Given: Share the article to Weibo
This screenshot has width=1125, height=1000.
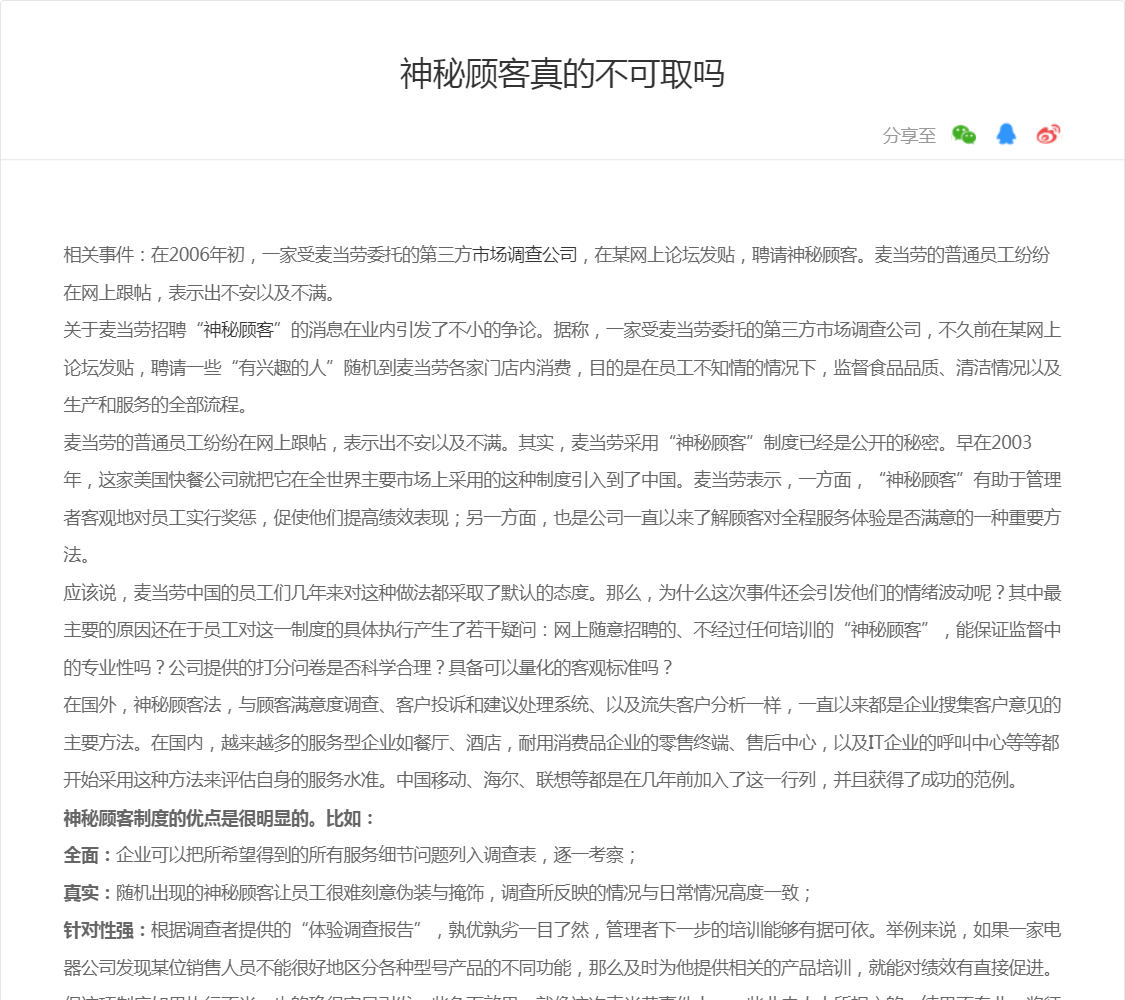Looking at the screenshot, I should point(1048,134).
